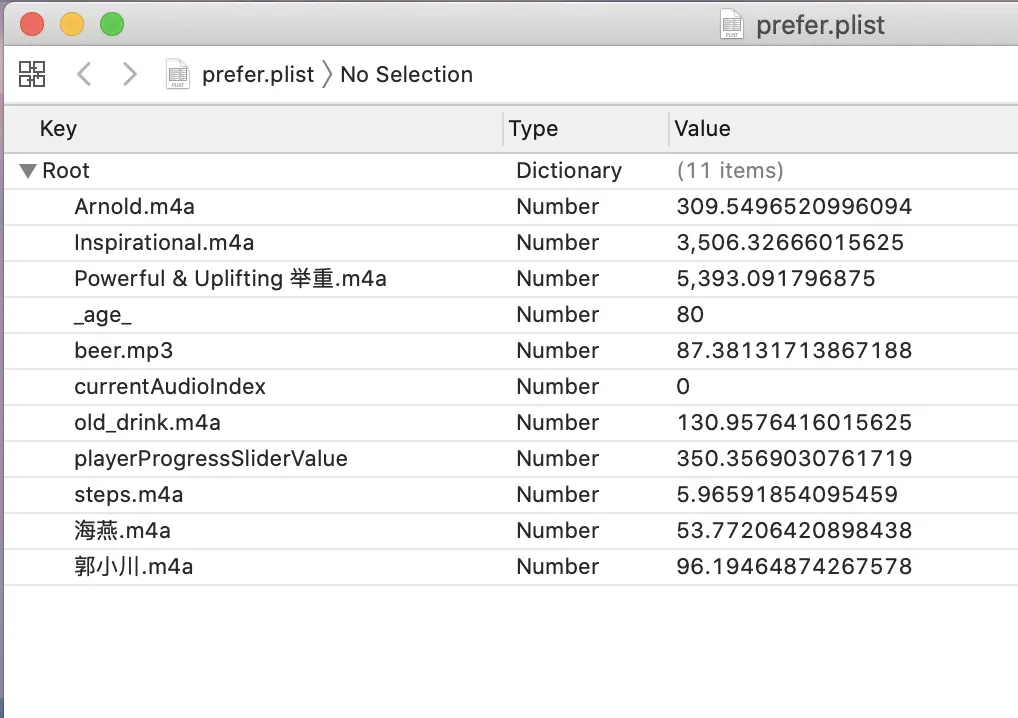Collapse the Root disclosure triangle
The width and height of the screenshot is (1018, 718).
point(27,171)
